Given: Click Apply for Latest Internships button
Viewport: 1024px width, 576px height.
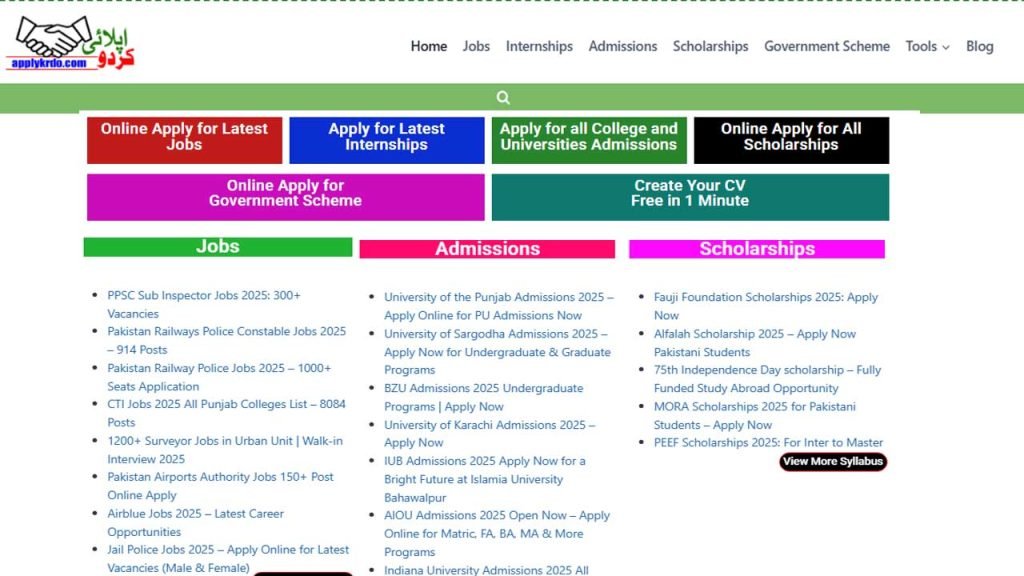Looking at the screenshot, I should click(x=386, y=137).
